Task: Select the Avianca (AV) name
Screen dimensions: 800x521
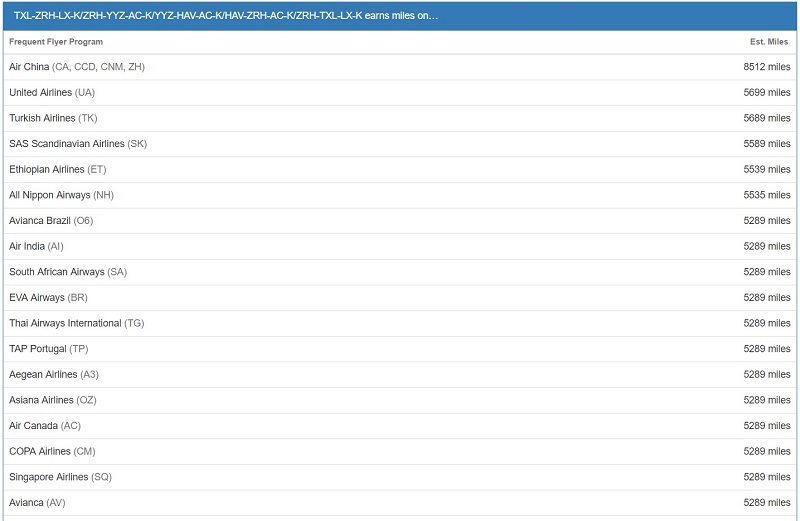Action: [37, 503]
